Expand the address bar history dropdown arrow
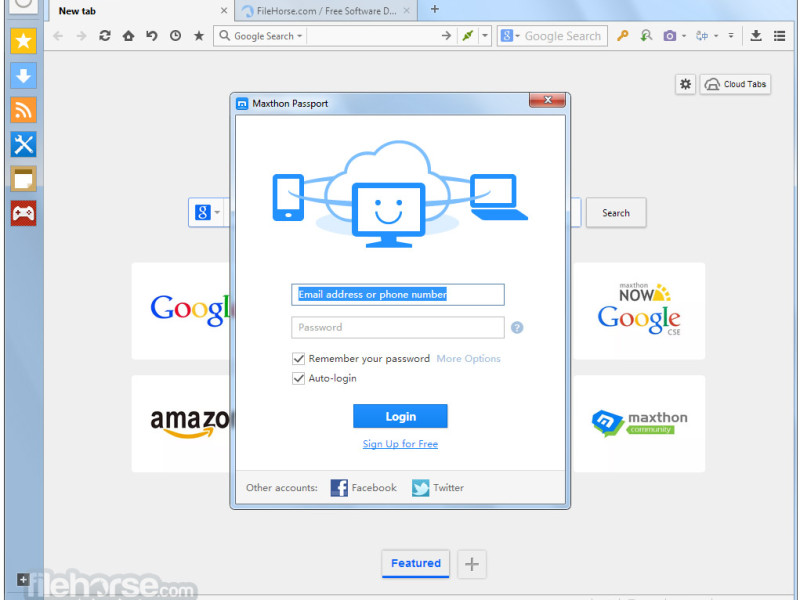 pos(485,36)
